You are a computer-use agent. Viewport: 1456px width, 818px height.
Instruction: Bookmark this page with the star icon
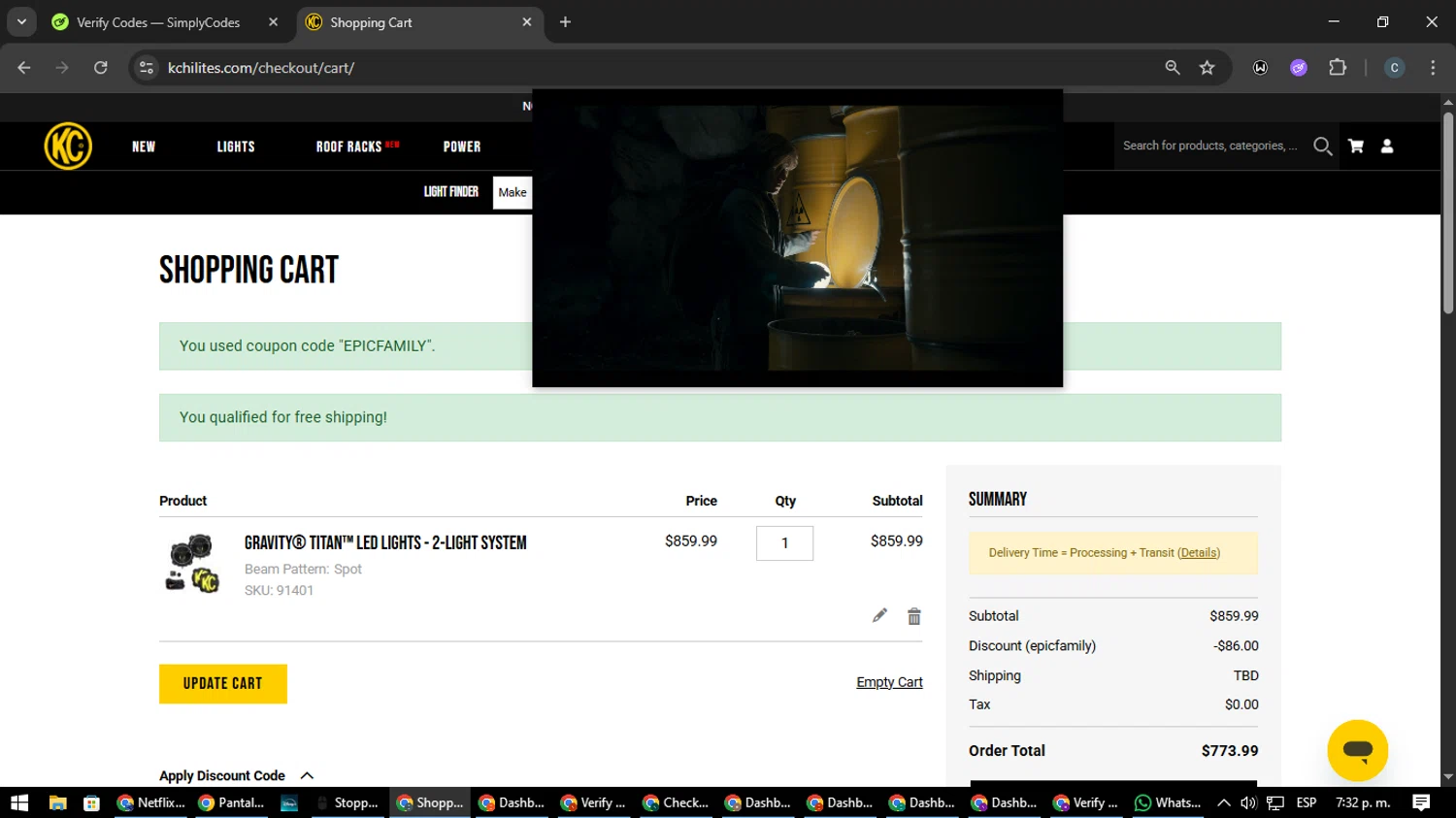(1207, 68)
